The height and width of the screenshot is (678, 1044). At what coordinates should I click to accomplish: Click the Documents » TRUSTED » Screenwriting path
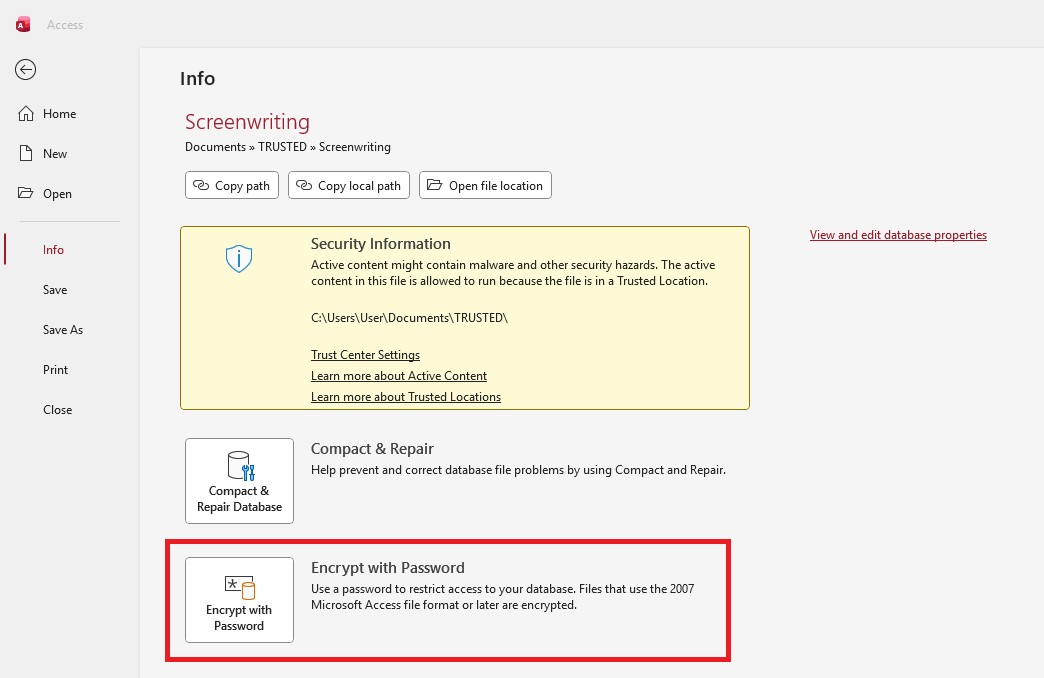288,147
